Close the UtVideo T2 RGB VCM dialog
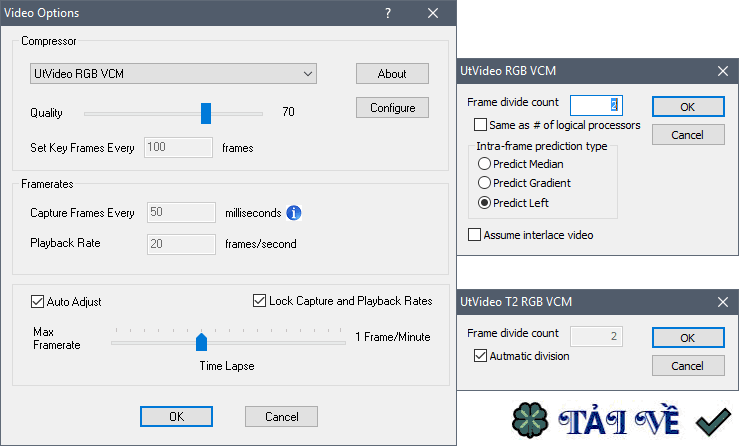 click(x=723, y=302)
